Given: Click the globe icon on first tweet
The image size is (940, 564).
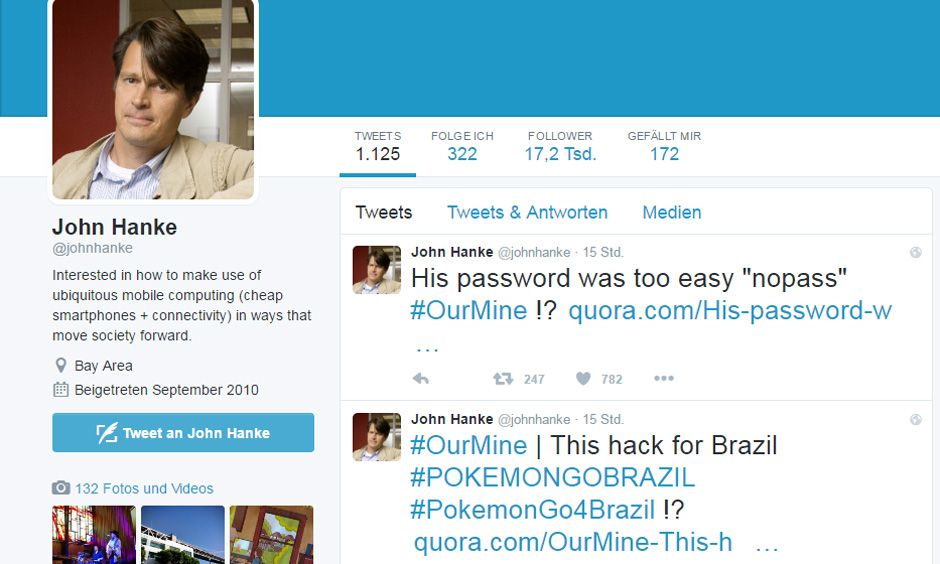Looking at the screenshot, I should tap(915, 252).
